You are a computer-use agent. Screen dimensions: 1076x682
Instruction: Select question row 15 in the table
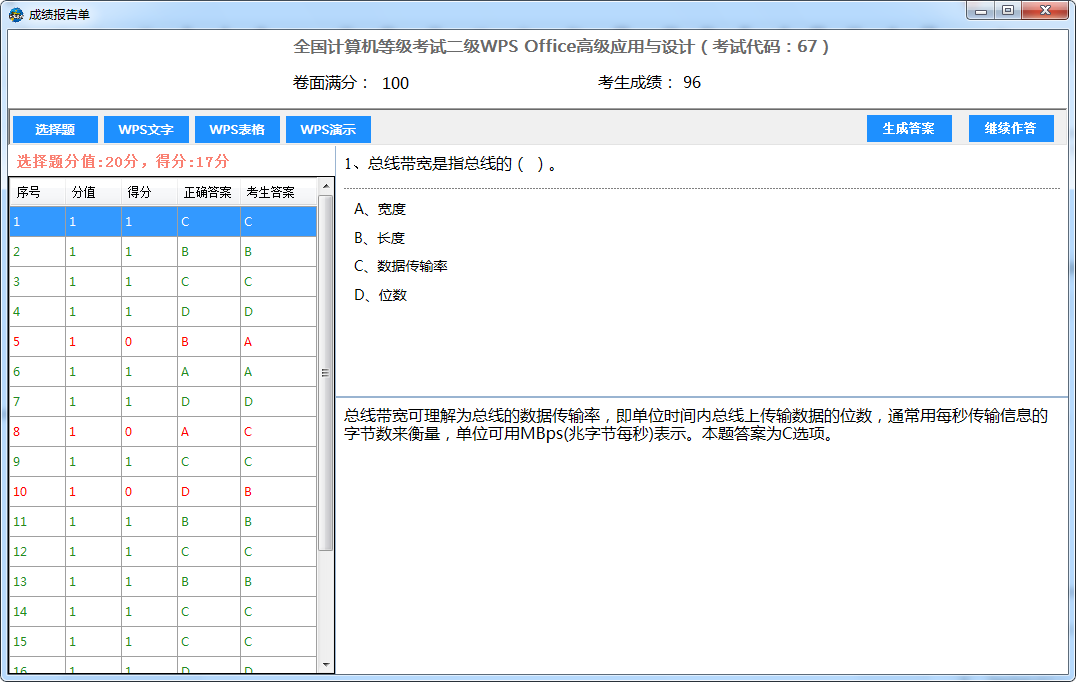pos(163,642)
